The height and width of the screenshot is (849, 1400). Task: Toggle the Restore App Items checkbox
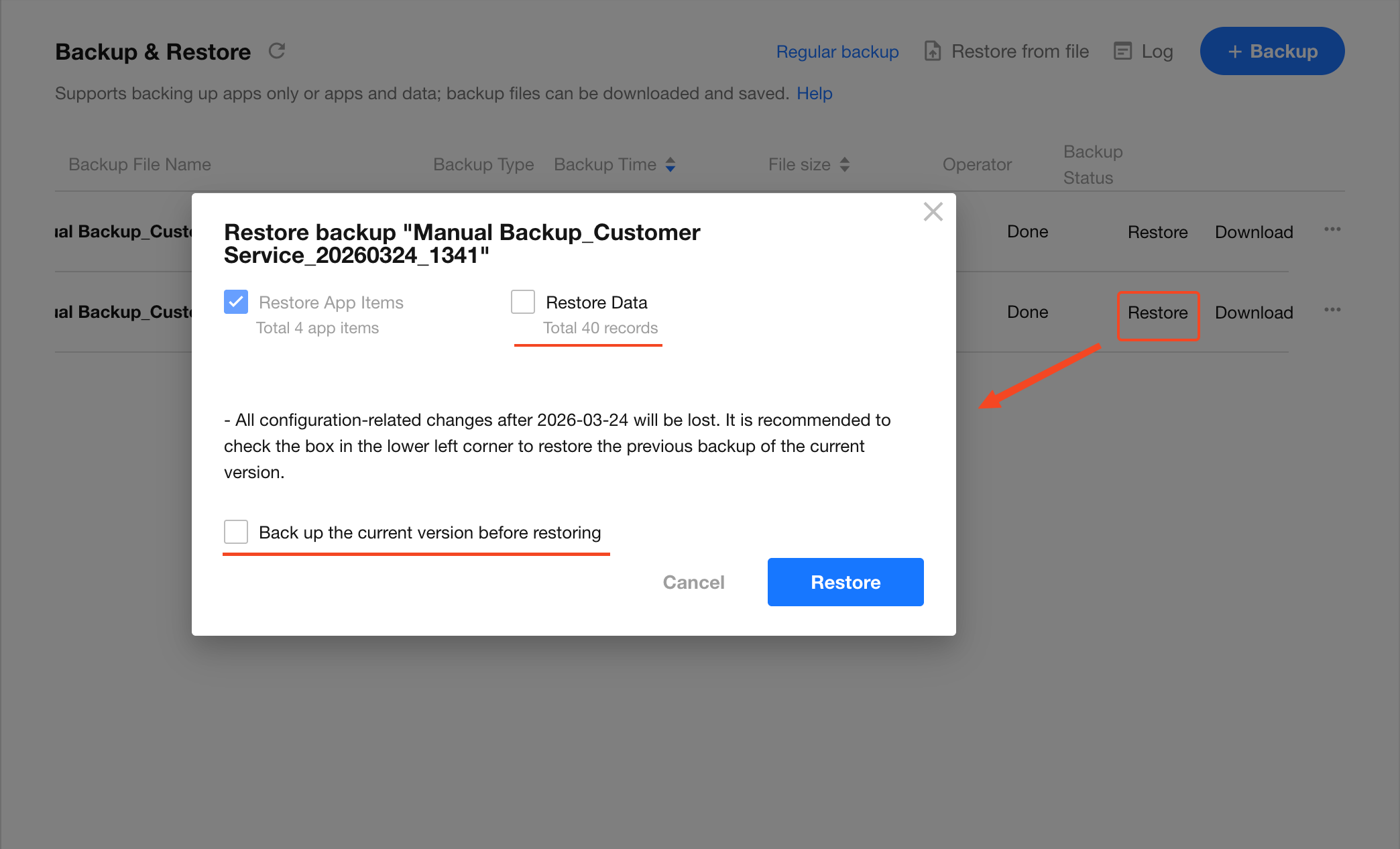click(x=236, y=302)
